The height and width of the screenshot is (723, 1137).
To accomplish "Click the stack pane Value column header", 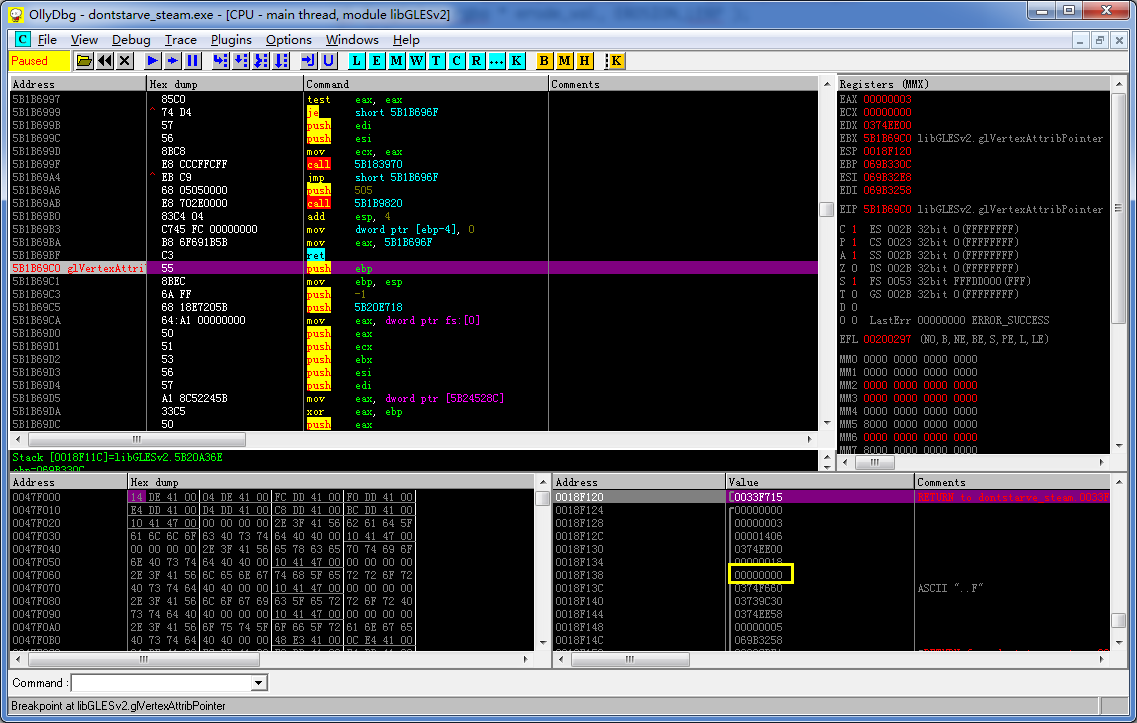I will [x=820, y=482].
